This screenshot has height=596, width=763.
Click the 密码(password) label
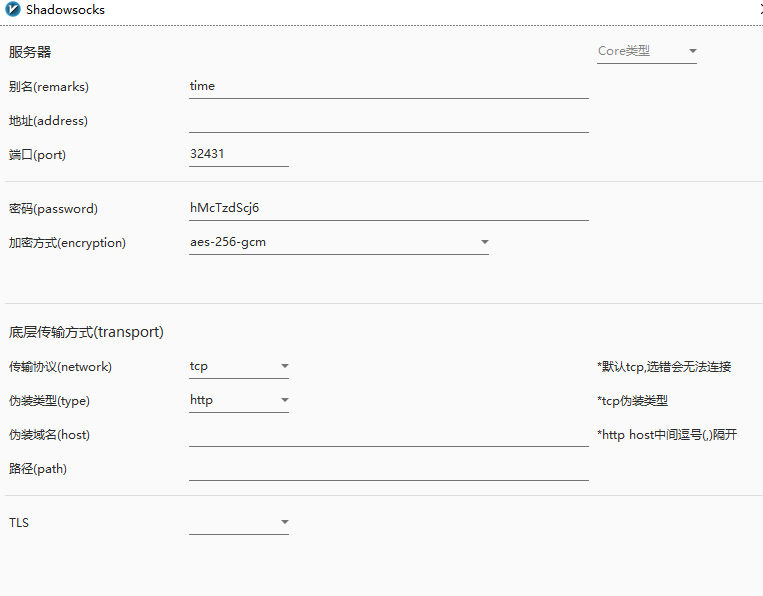[x=53, y=209]
